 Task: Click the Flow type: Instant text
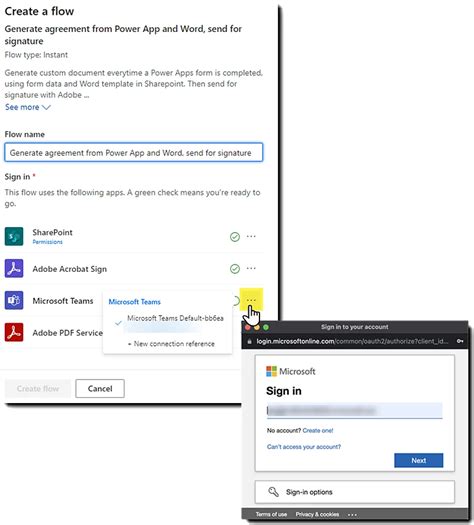(36, 55)
